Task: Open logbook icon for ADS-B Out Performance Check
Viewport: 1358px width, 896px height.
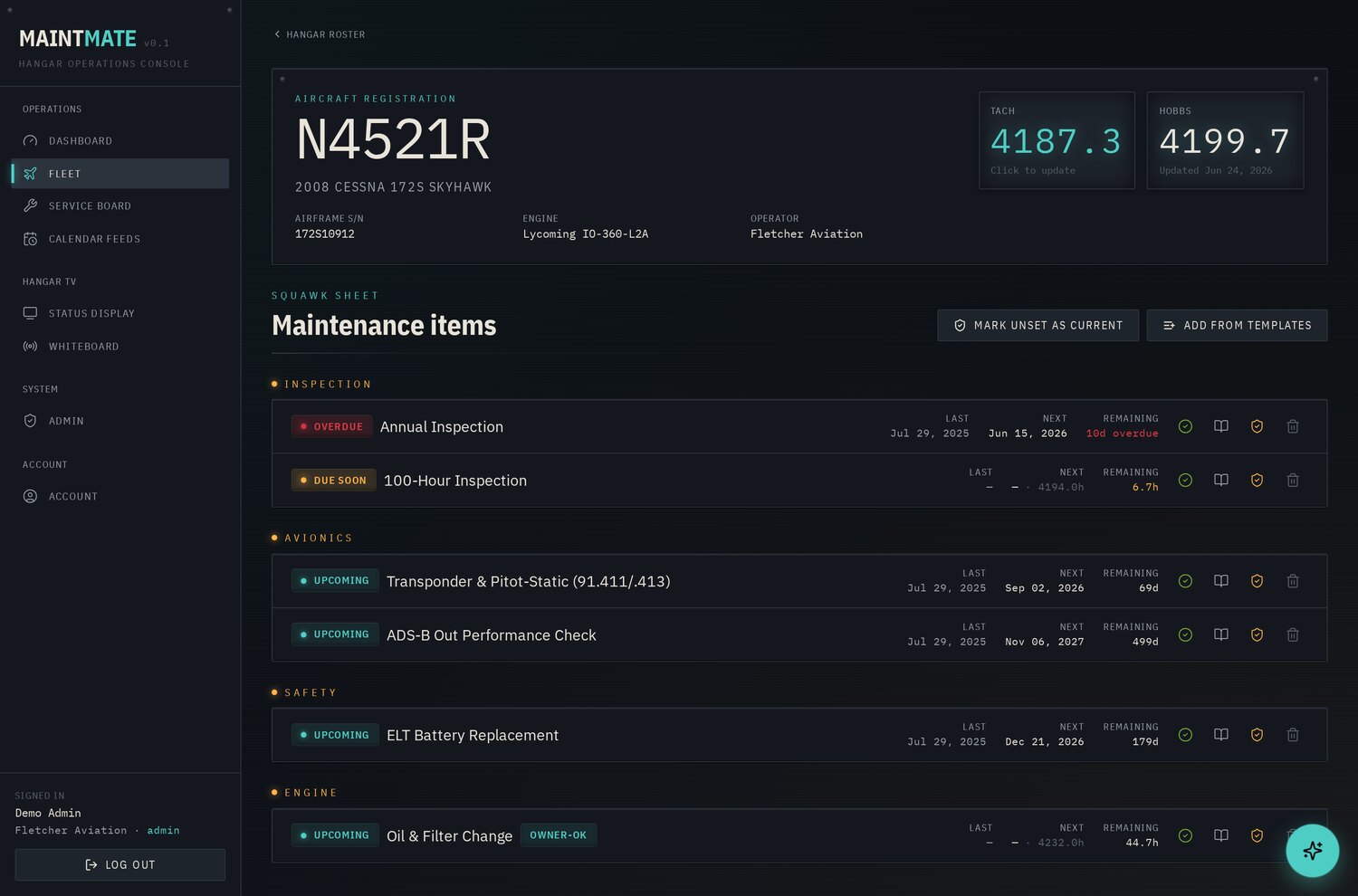Action: pos(1221,635)
